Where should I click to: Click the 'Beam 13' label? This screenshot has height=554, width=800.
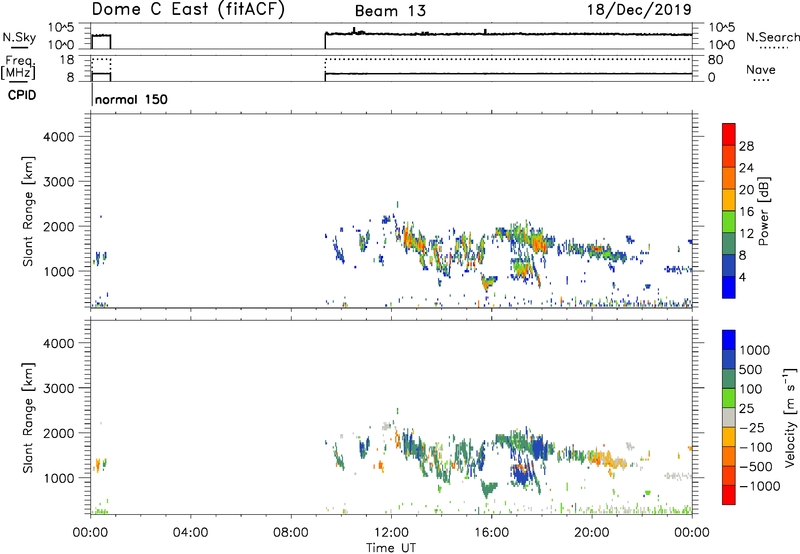pyautogui.click(x=390, y=11)
